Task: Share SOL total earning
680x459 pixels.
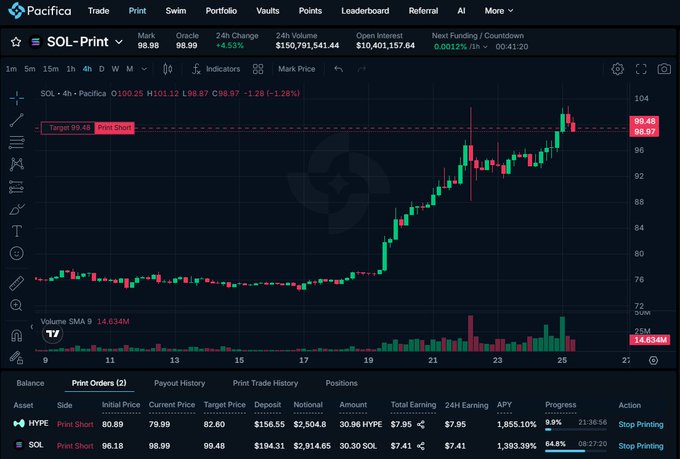Action: tap(421, 446)
